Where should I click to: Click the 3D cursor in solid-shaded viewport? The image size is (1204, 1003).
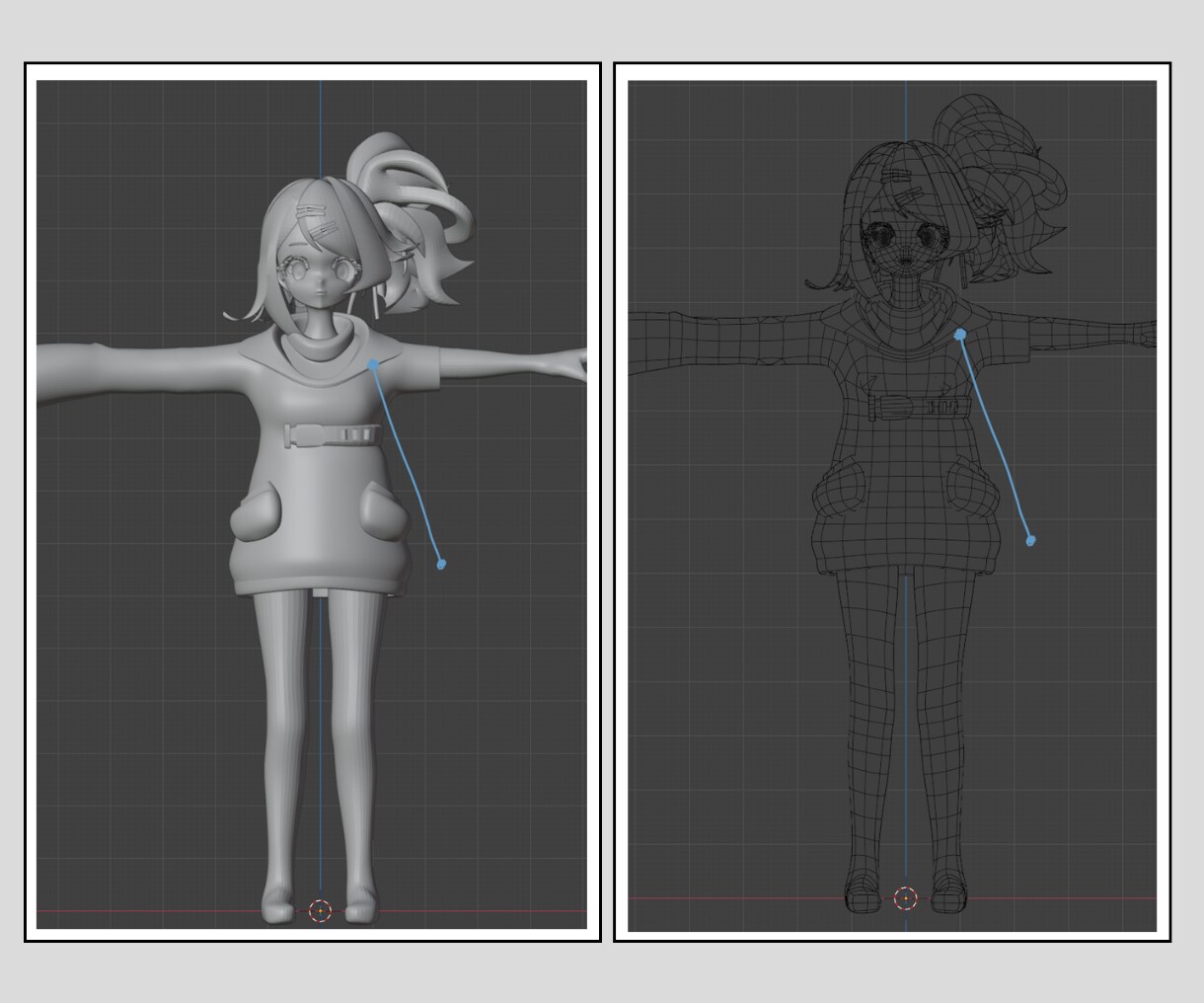click(320, 910)
